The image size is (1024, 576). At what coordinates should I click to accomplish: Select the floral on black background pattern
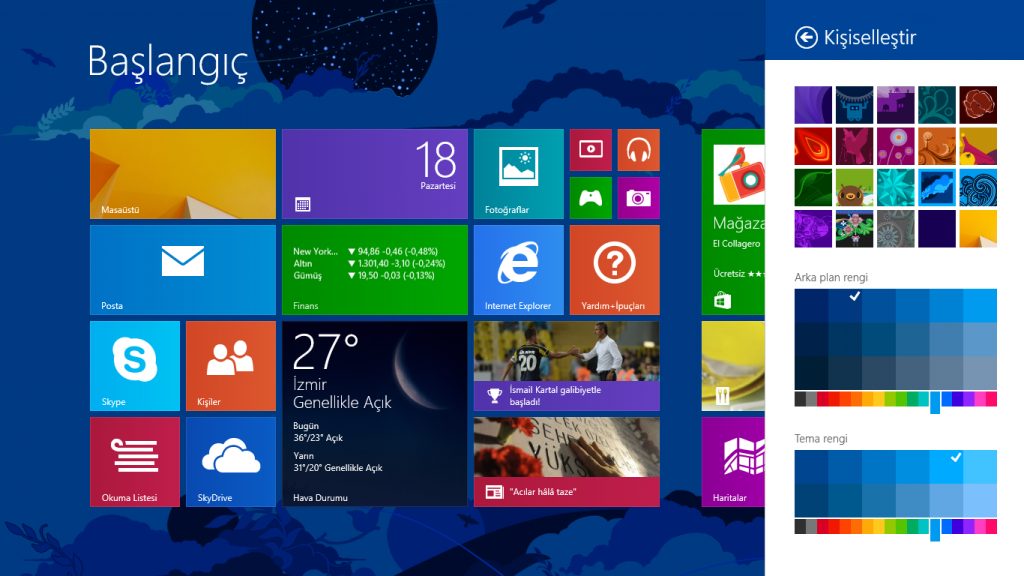(854, 229)
